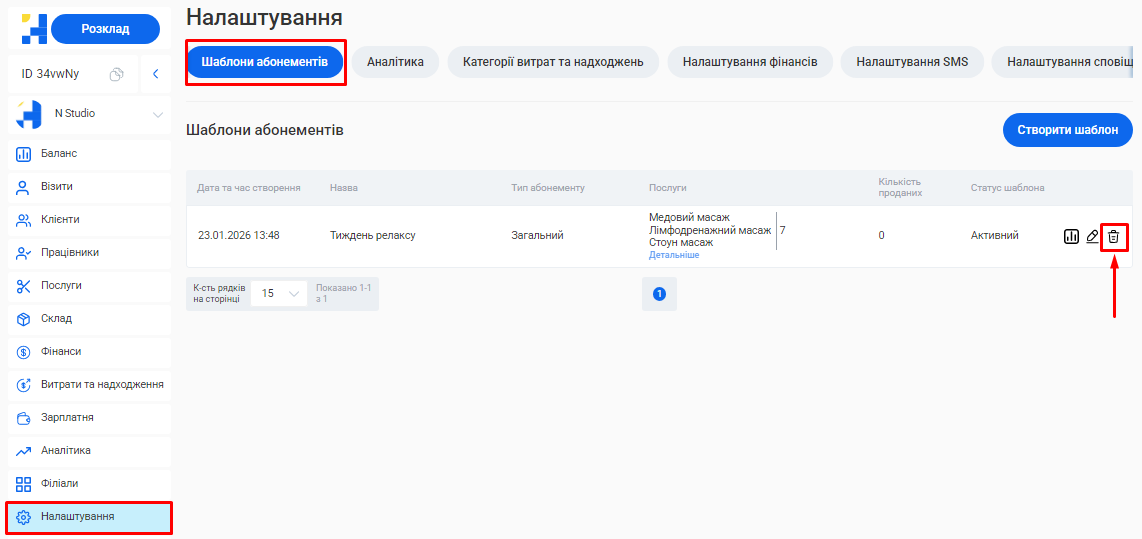Image resolution: width=1142 pixels, height=539 pixels.
Task: Open Налаштування фінансів tab
Action: click(750, 62)
